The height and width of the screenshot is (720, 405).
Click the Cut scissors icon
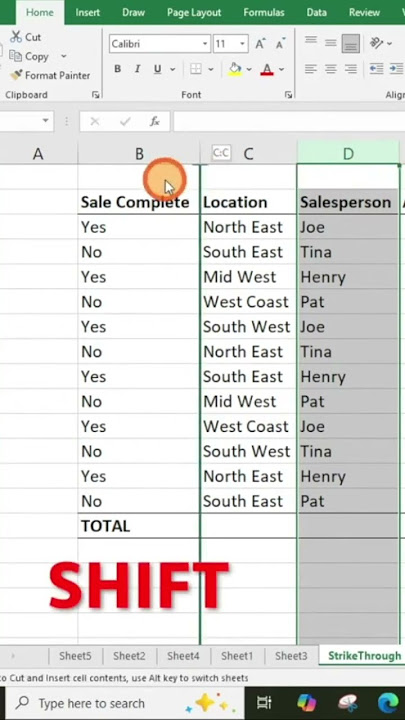coord(16,37)
